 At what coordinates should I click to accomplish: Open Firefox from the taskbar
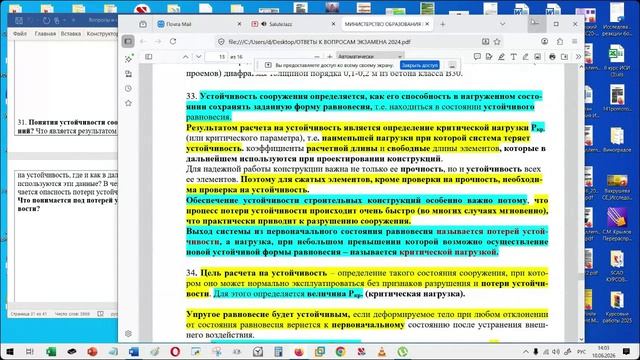tap(299, 351)
